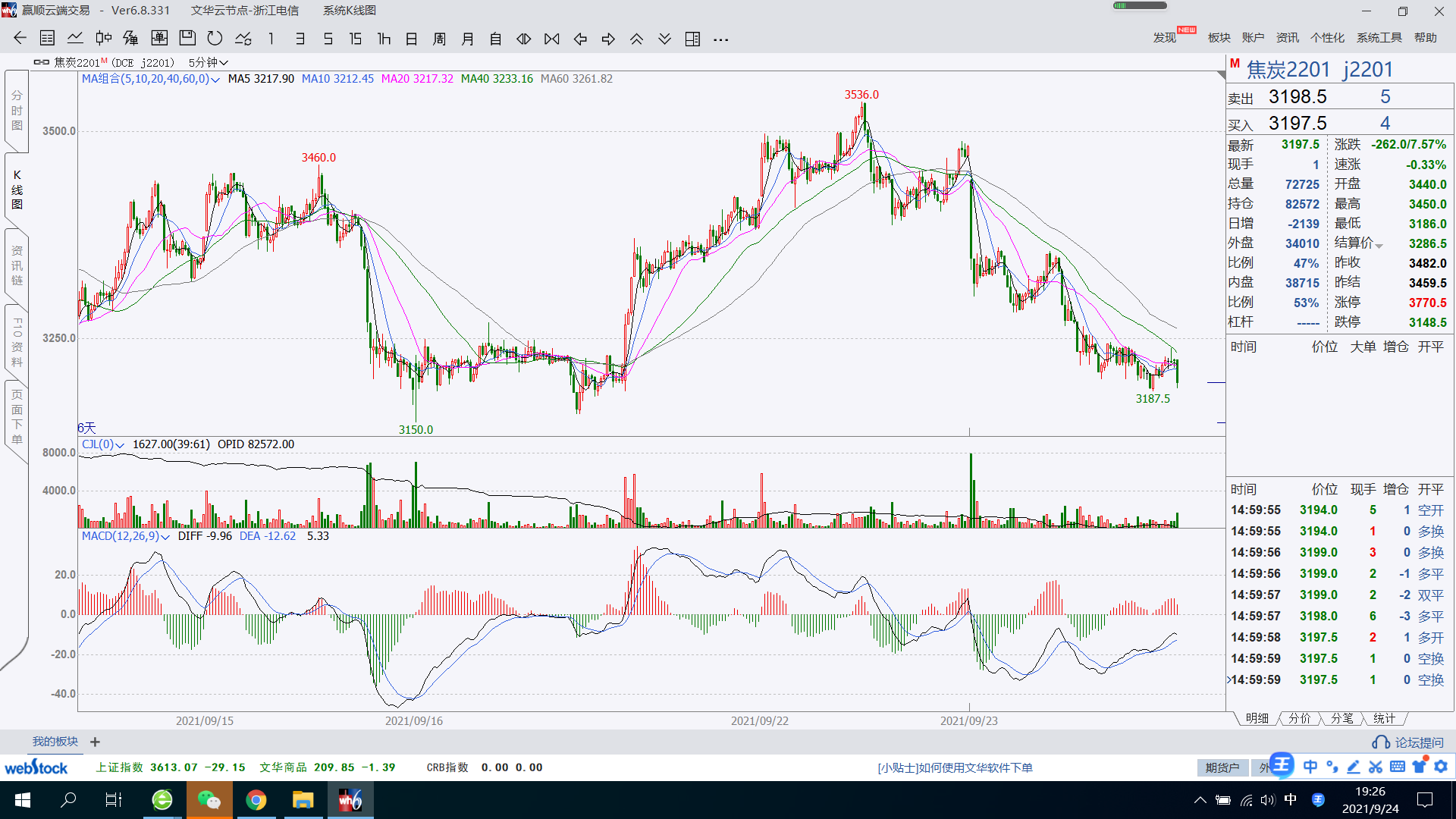1456x819 pixels.
Task: Open the 系统工具 menu
Action: pyautogui.click(x=1379, y=37)
